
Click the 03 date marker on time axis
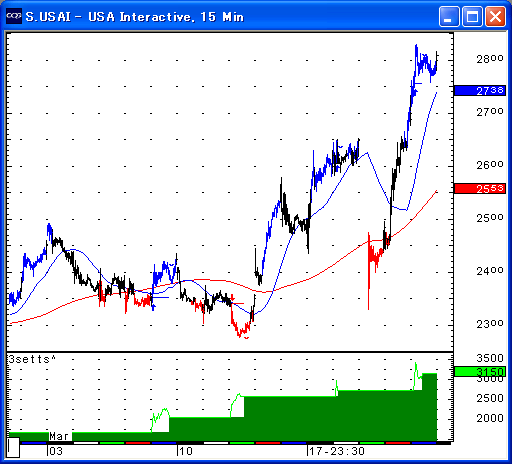point(56,451)
